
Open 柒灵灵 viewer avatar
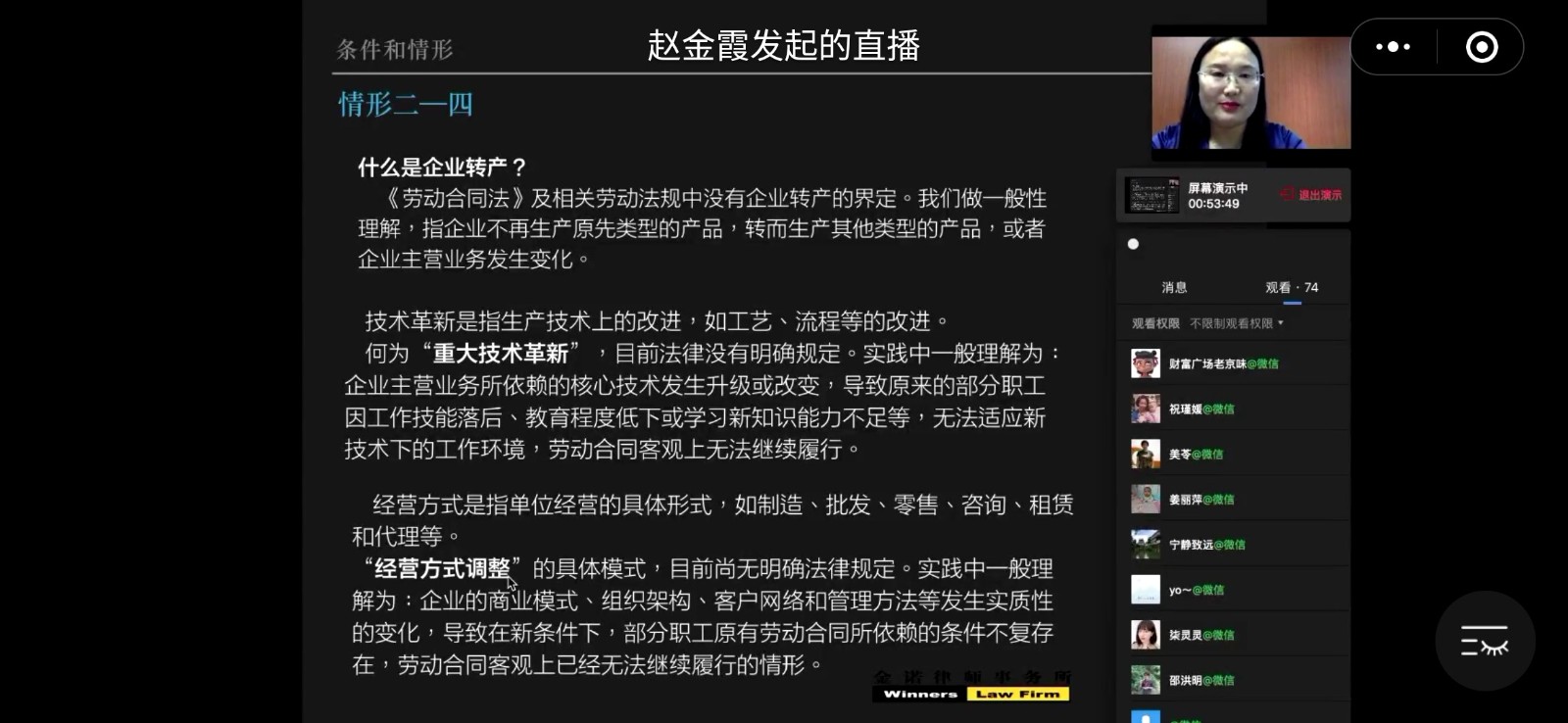click(1145, 635)
